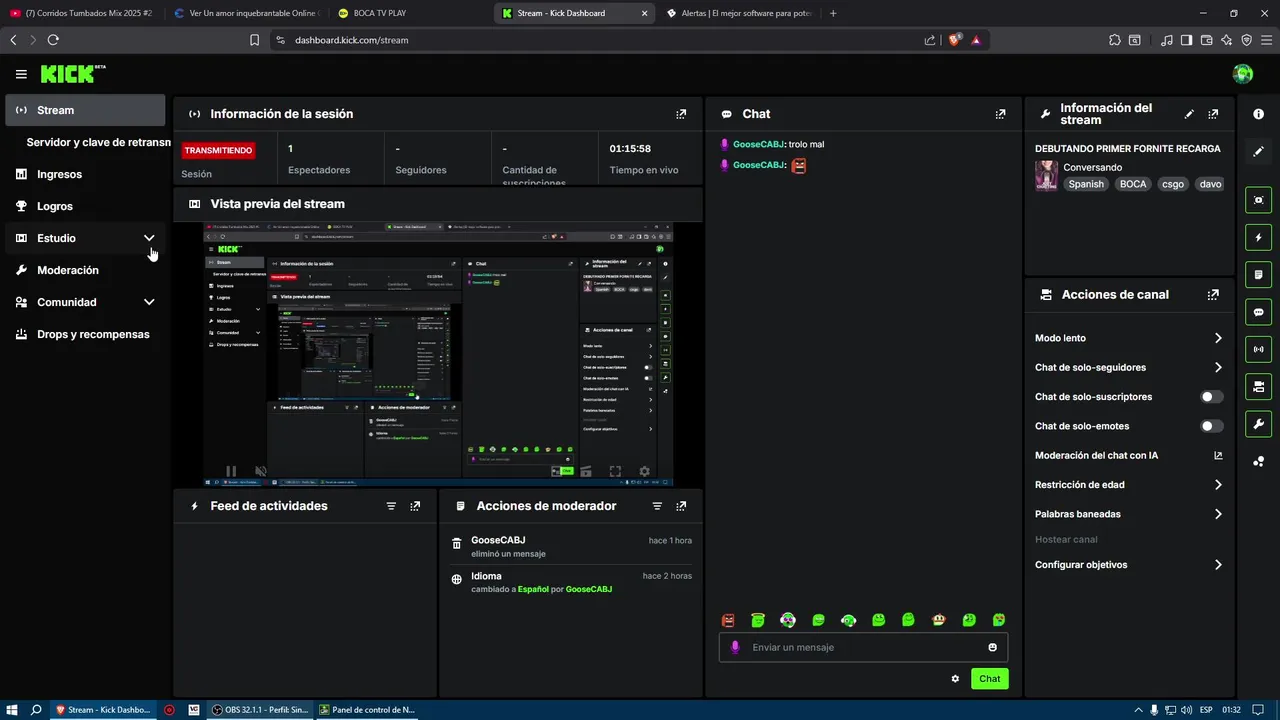This screenshot has height=720, width=1280.
Task: Toggle Chat de solo-emotes
Action: [x=1211, y=426]
